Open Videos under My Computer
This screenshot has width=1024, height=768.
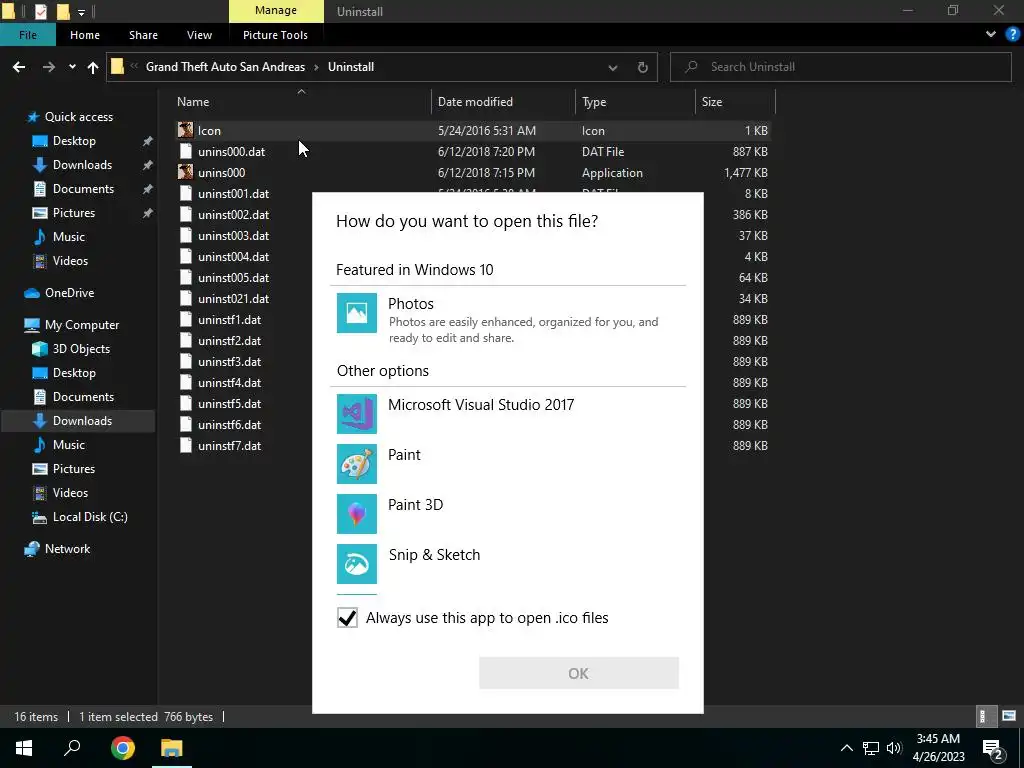click(70, 492)
